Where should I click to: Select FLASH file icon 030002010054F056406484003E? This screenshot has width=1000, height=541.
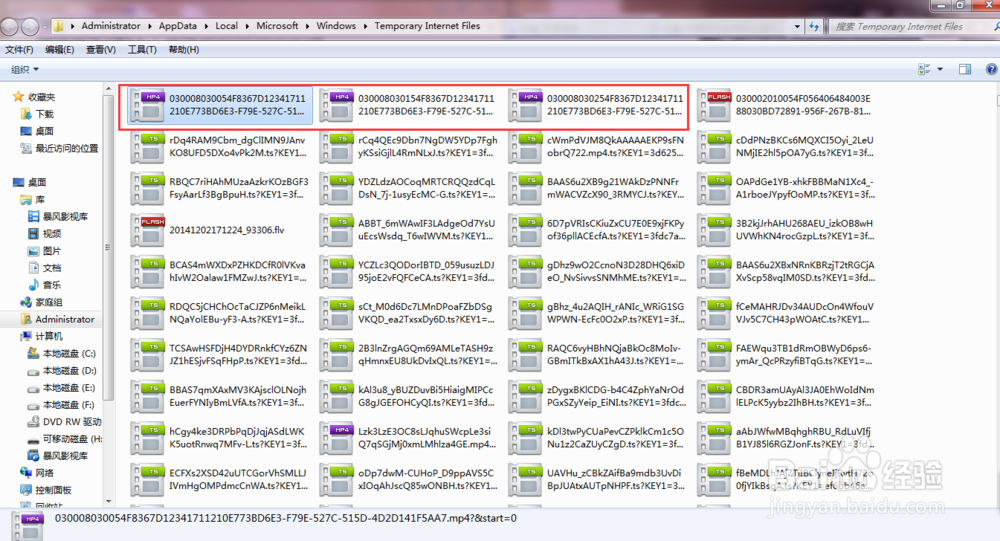[714, 105]
